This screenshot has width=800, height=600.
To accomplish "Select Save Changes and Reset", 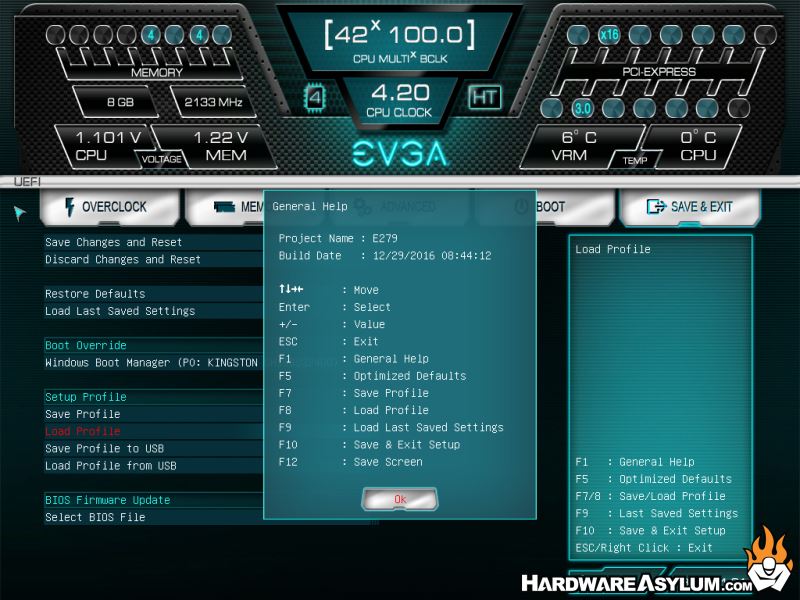I will coord(154,242).
